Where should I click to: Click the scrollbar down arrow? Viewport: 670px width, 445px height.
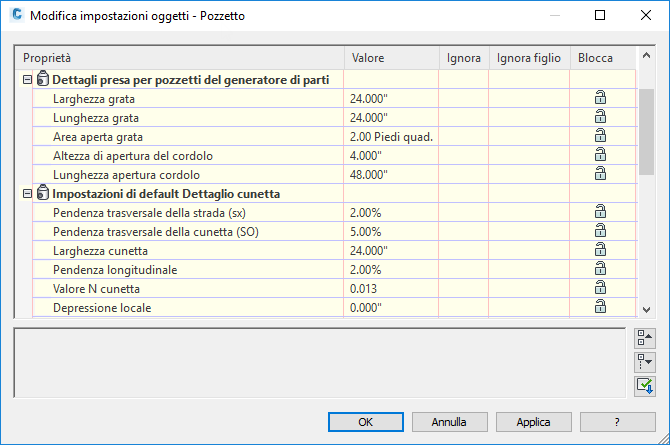coord(646,310)
